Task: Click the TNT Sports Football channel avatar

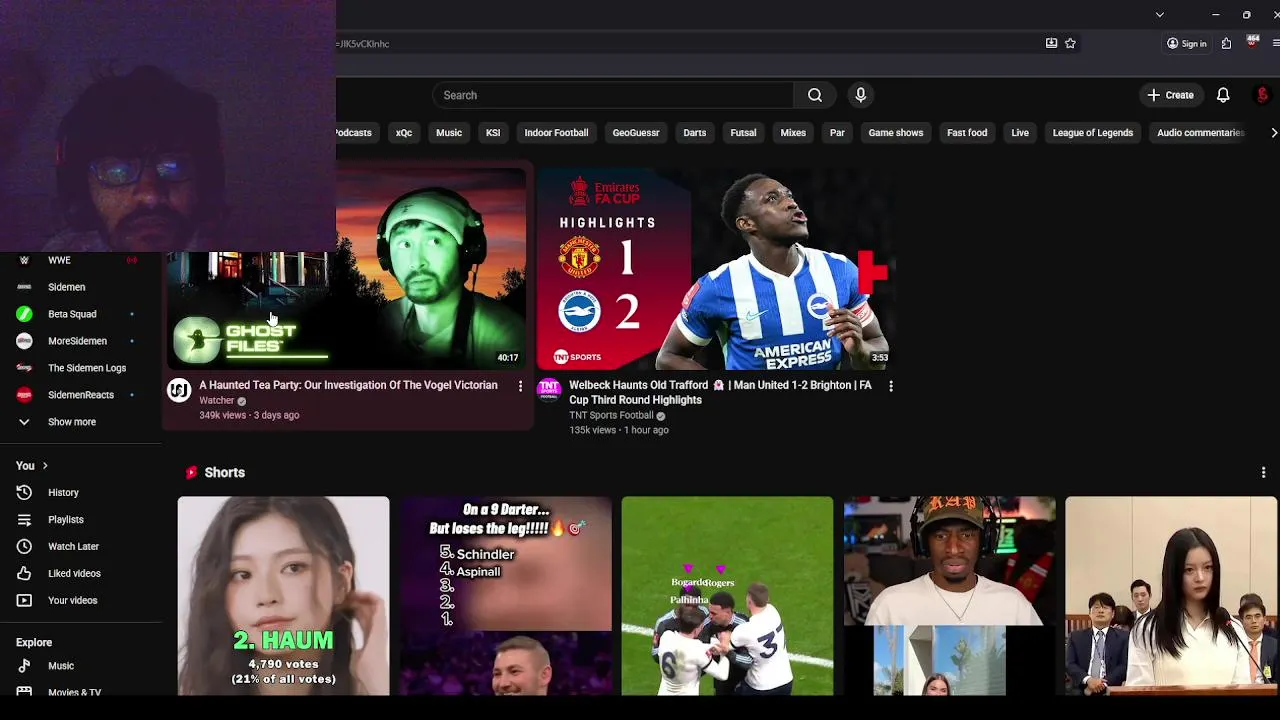Action: (549, 390)
